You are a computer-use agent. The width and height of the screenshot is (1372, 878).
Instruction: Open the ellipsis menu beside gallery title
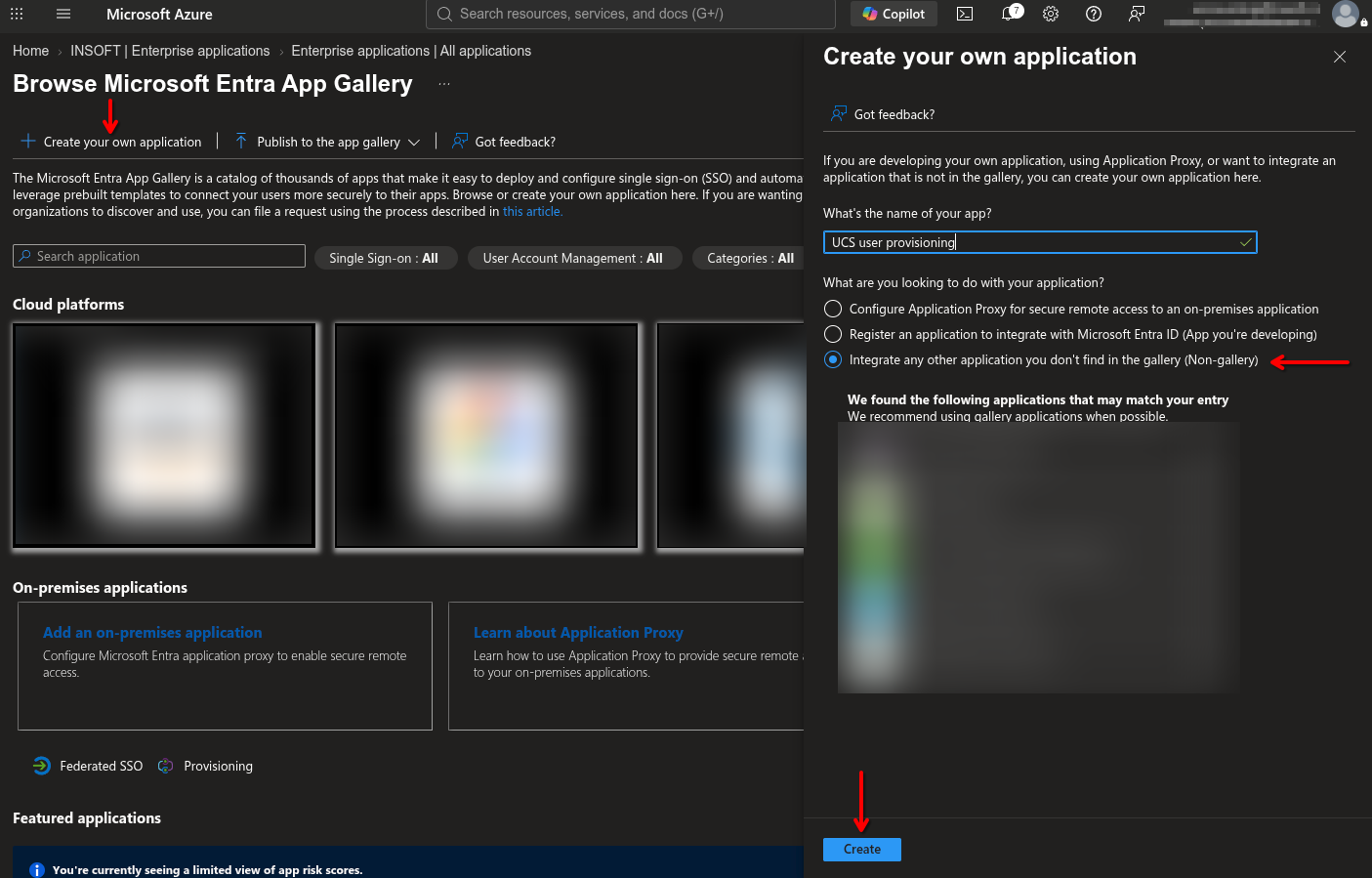coord(444,84)
